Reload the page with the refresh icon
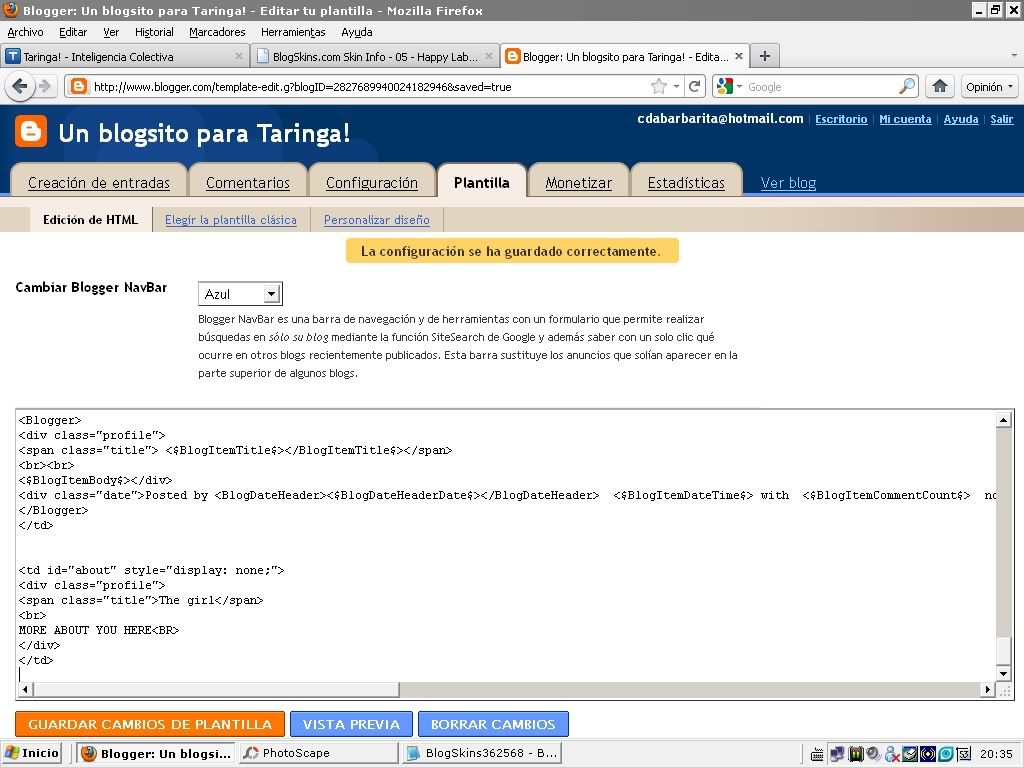Viewport: 1024px width, 768px height. pos(695,86)
